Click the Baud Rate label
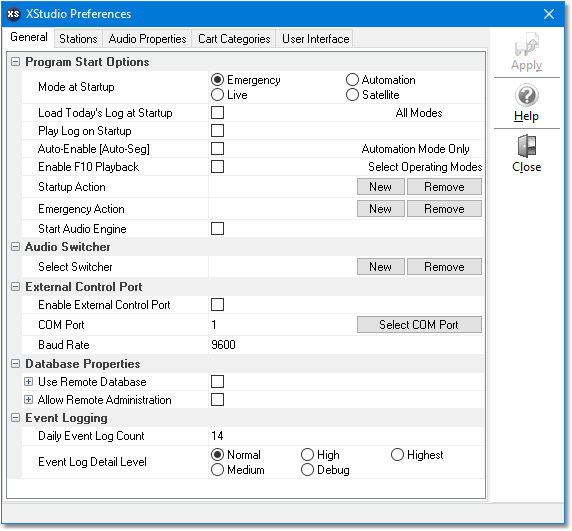The image size is (572, 531). coord(64,345)
